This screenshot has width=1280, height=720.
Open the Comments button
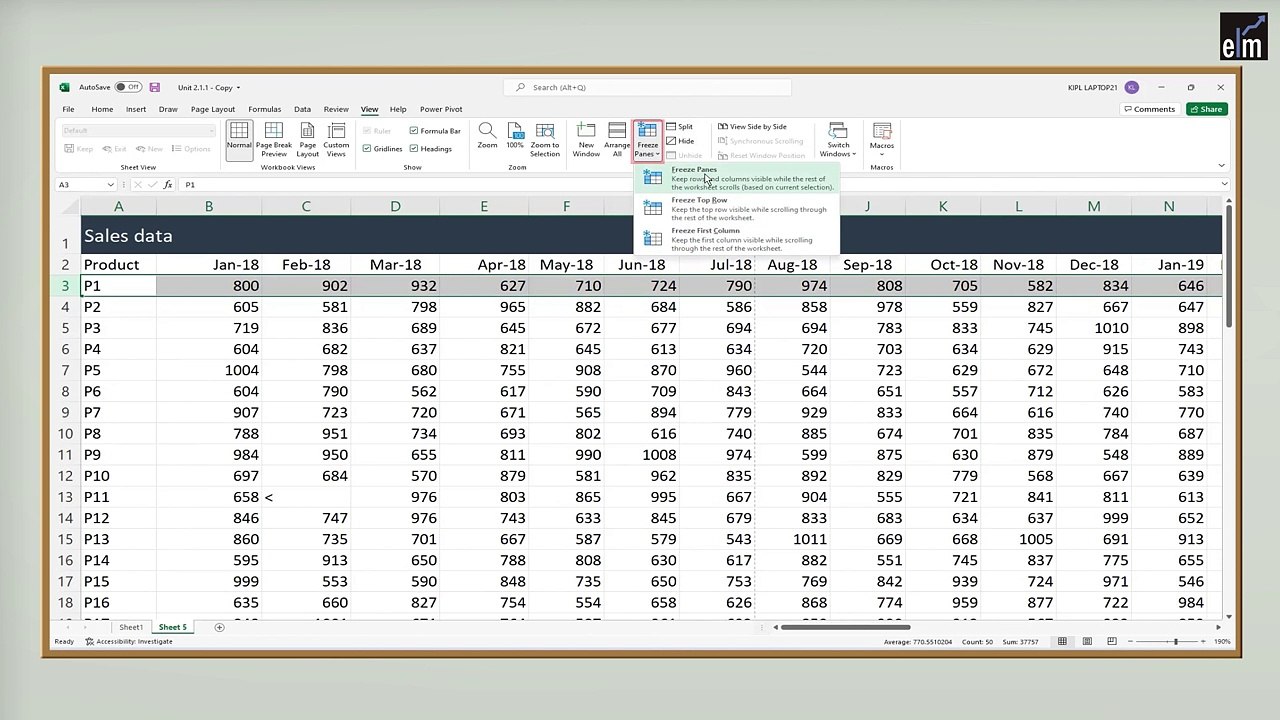(x=1149, y=109)
